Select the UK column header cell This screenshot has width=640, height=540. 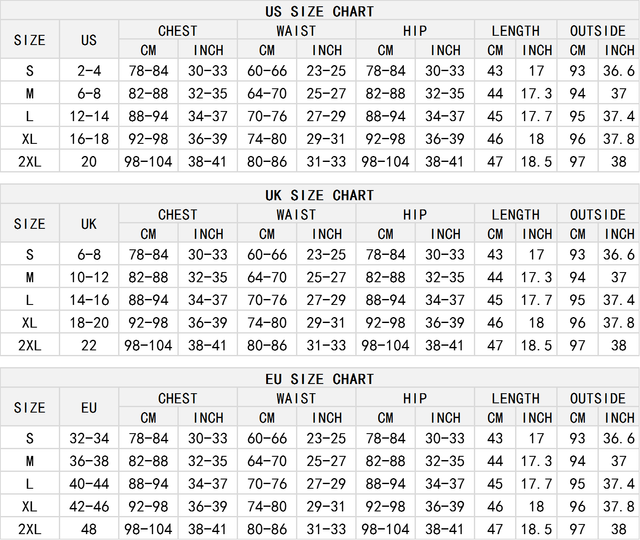pos(89,224)
